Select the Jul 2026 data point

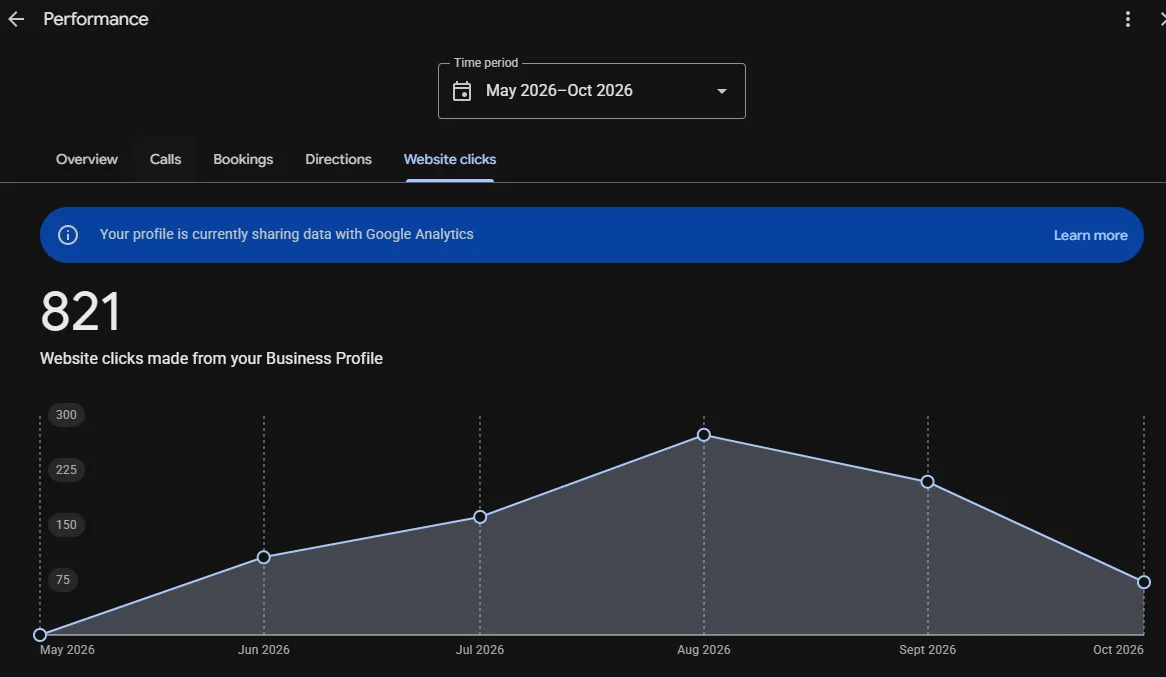[x=480, y=517]
